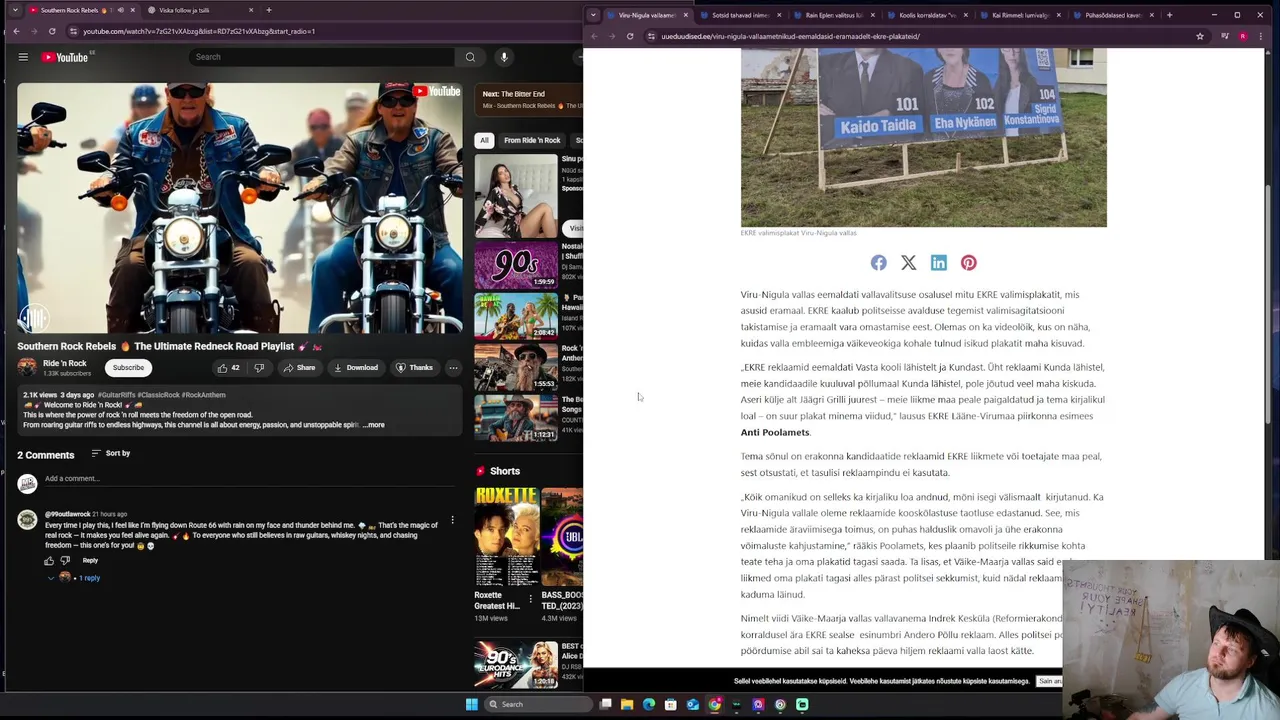This screenshot has height=720, width=1280.
Task: Share the video via Share button
Action: tap(299, 368)
